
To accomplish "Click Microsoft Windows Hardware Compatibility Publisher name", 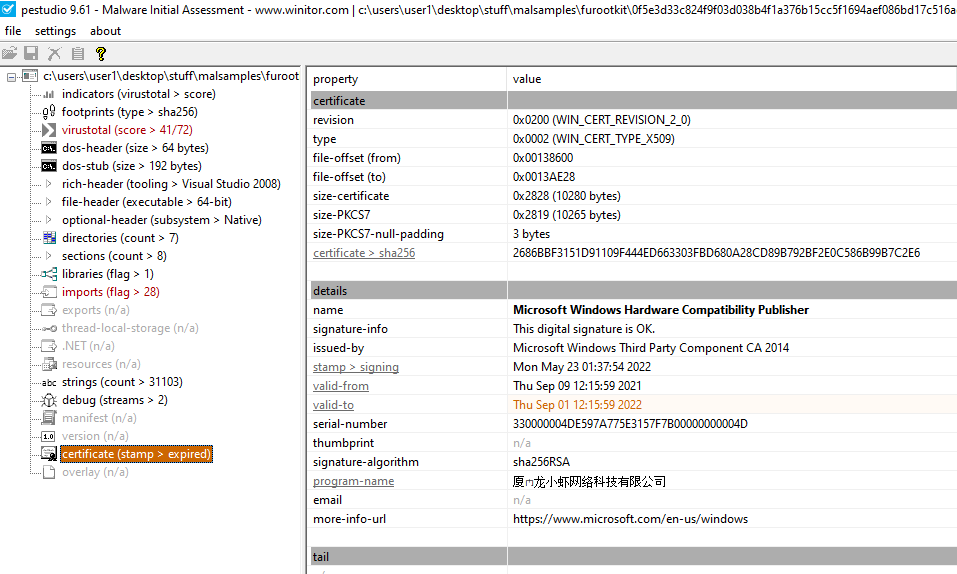I will [660, 310].
